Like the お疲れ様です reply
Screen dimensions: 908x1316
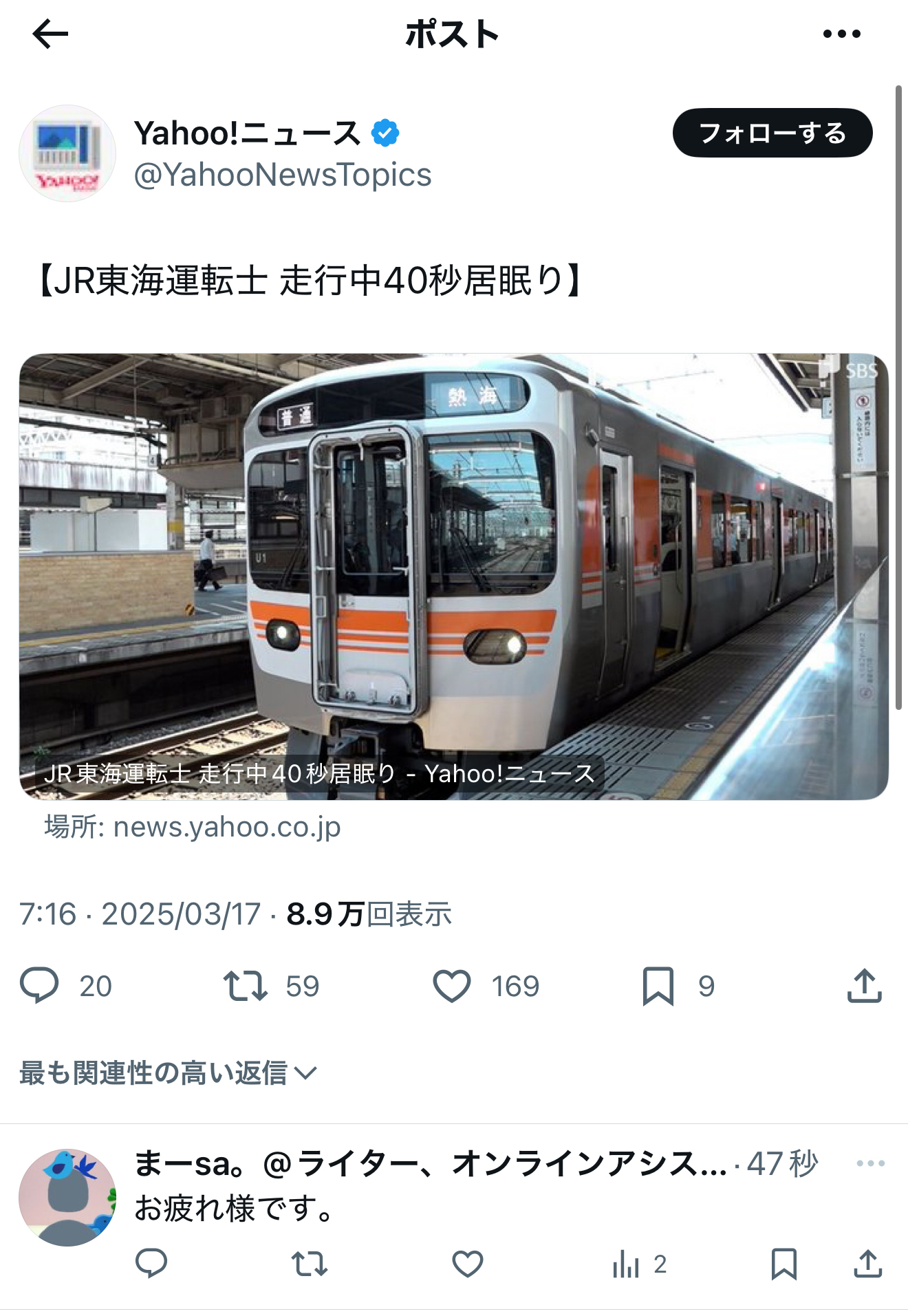[468, 1264]
